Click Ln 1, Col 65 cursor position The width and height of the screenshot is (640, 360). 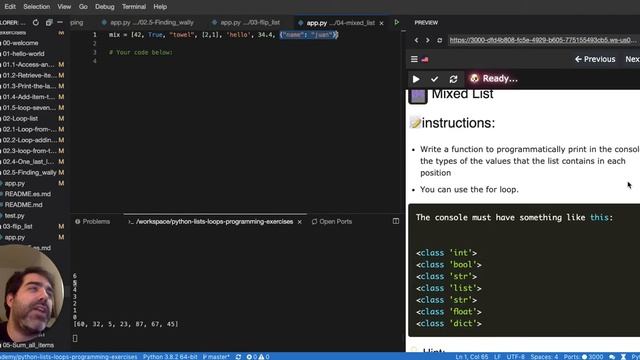[x=471, y=357]
